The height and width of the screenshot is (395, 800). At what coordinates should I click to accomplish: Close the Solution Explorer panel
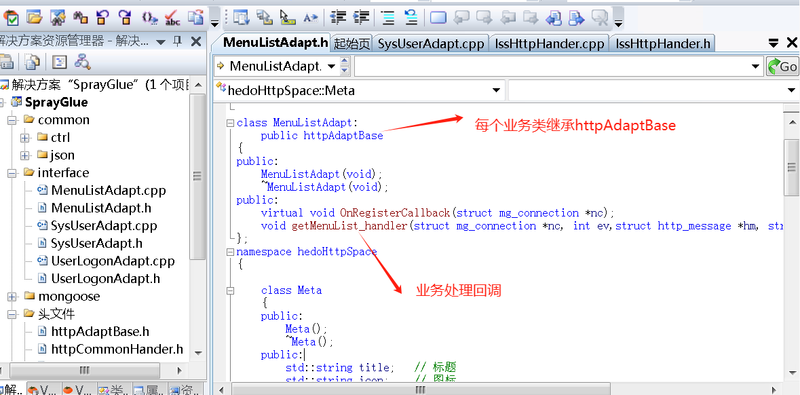click(196, 42)
